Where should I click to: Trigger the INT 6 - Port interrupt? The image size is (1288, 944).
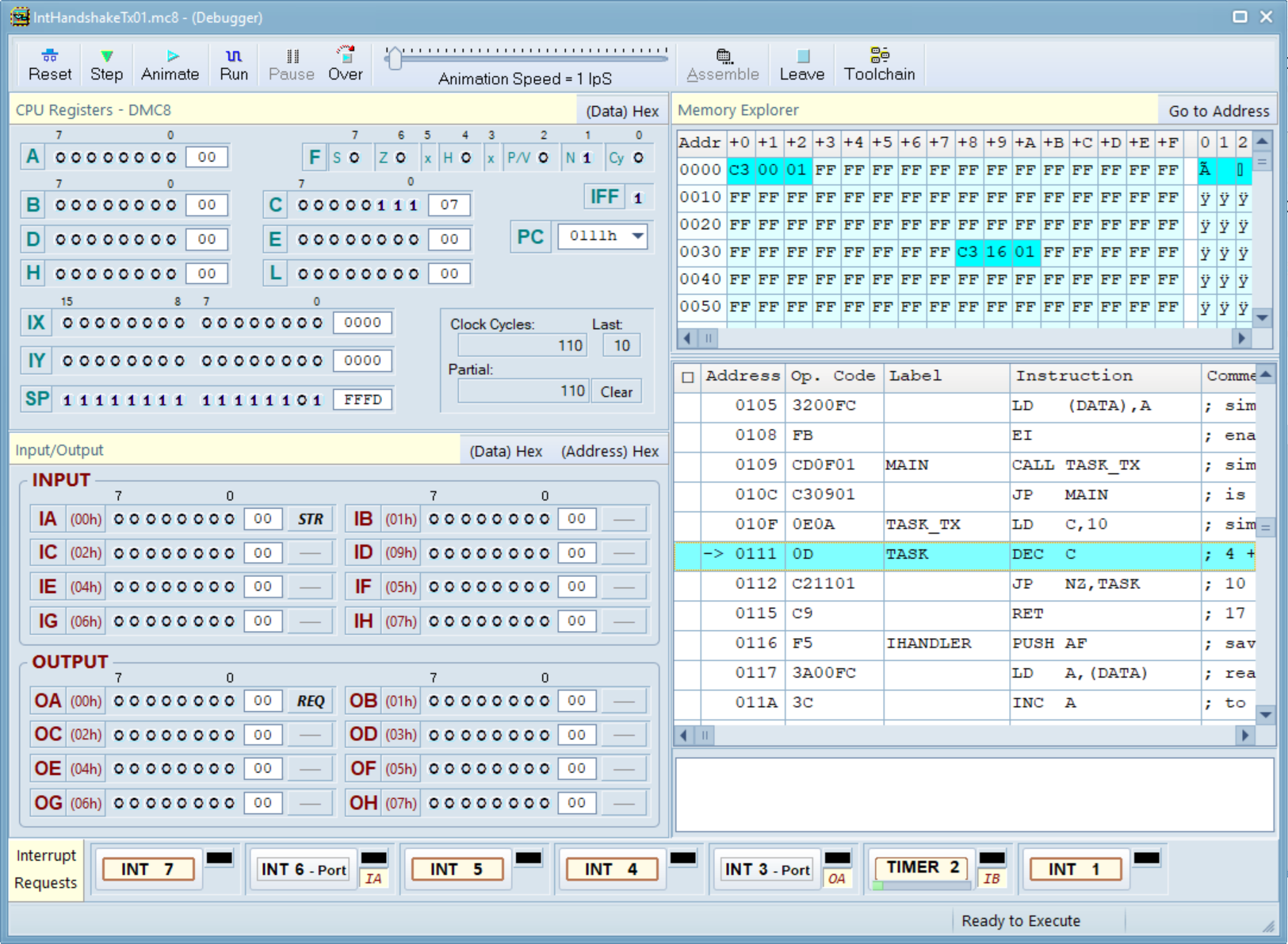[x=303, y=869]
